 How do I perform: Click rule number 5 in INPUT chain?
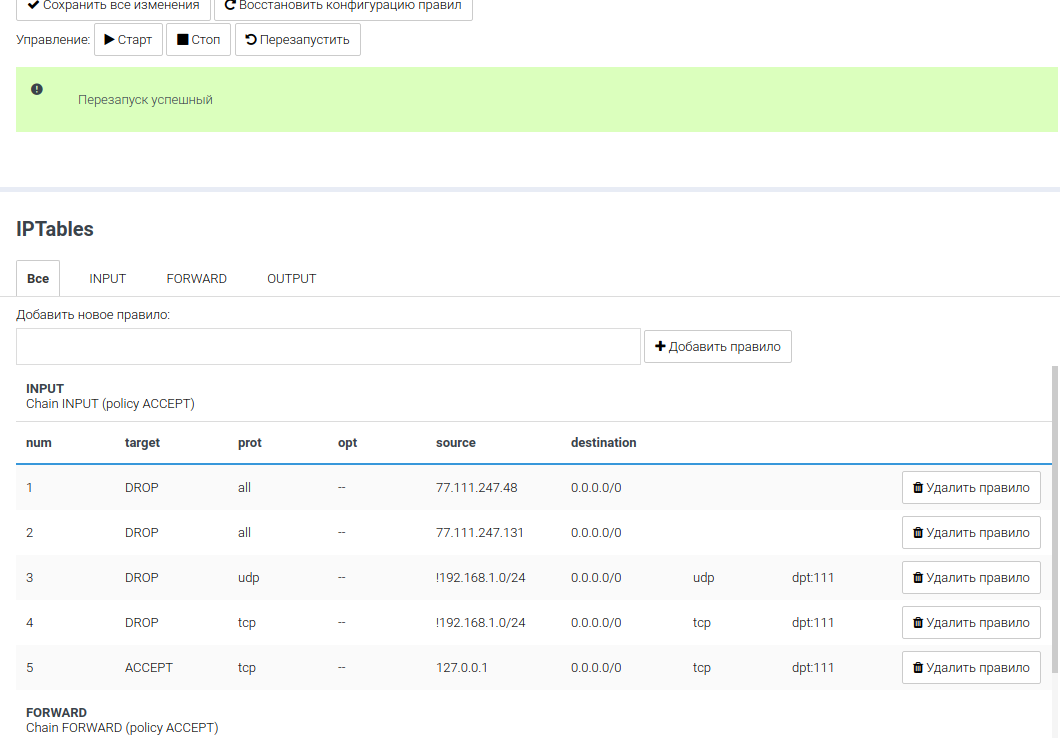tap(30, 668)
